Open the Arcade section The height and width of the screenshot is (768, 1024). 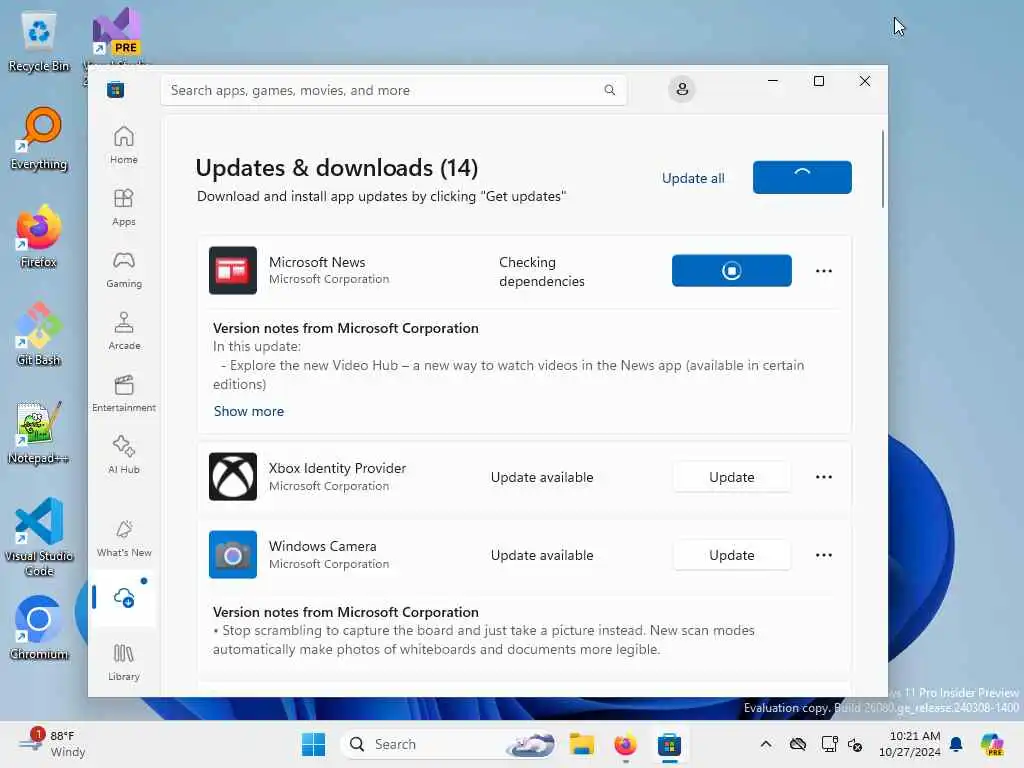coord(123,331)
